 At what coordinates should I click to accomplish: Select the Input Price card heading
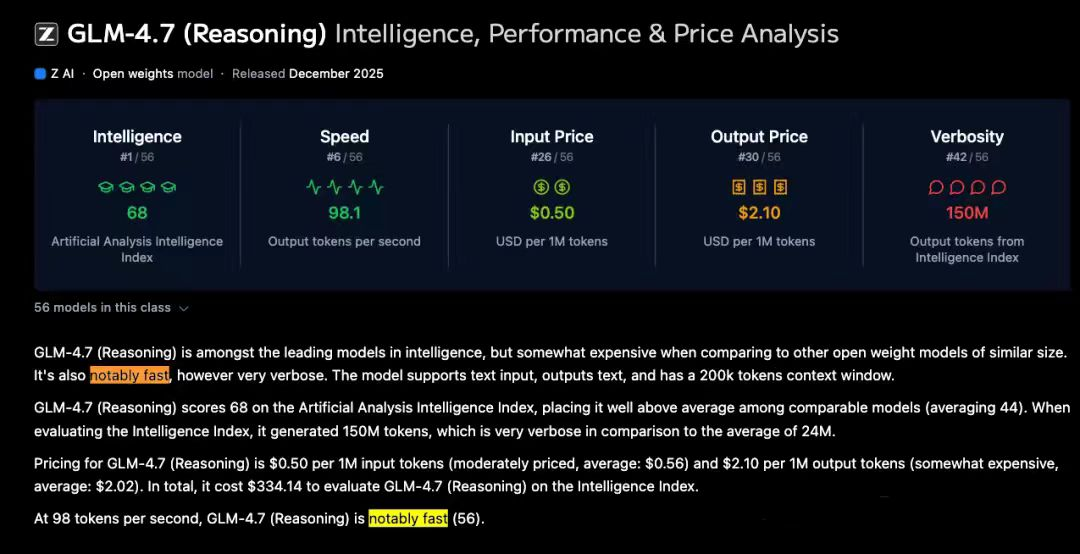point(552,137)
